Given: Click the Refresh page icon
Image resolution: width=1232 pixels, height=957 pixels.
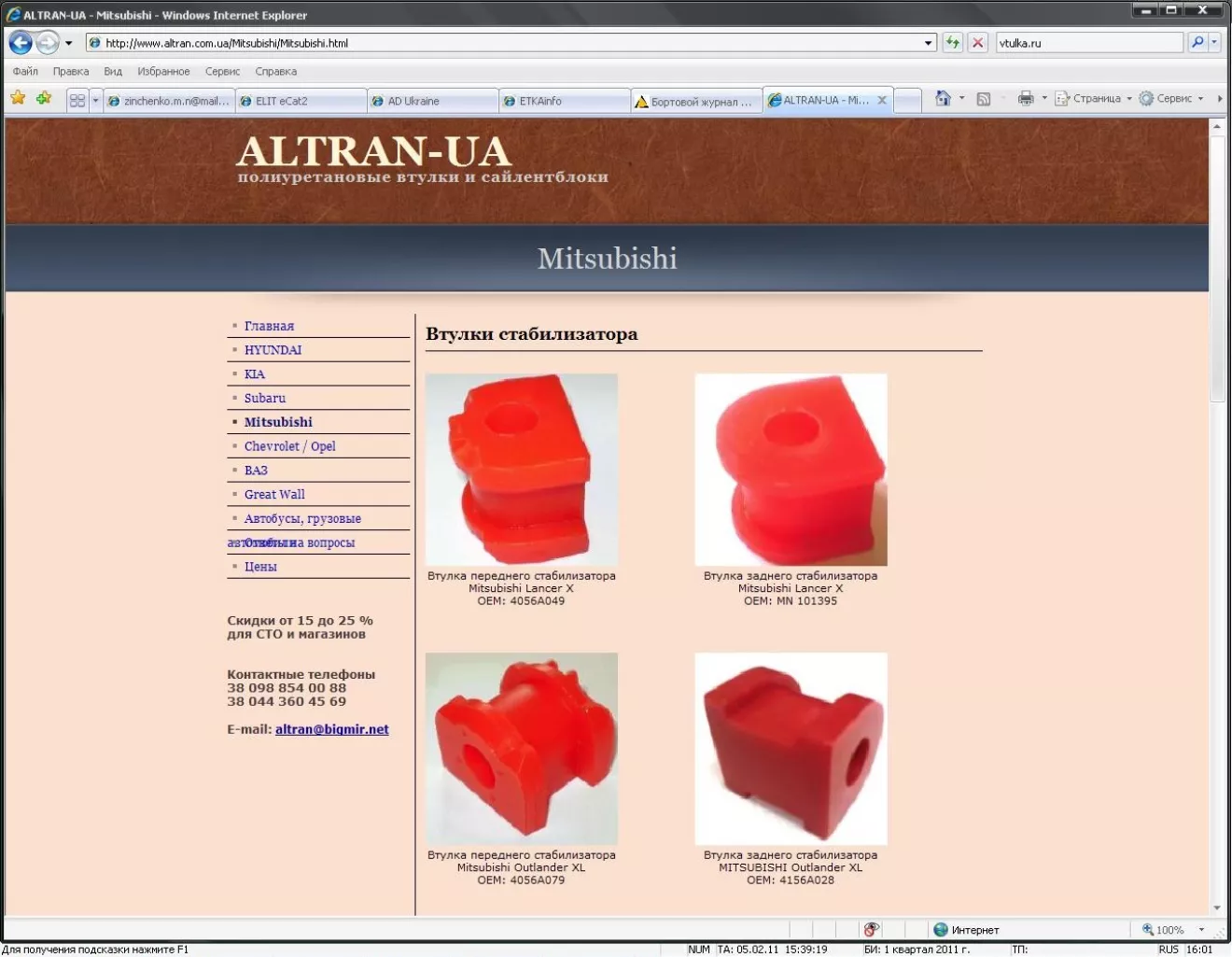Looking at the screenshot, I should coord(952,43).
